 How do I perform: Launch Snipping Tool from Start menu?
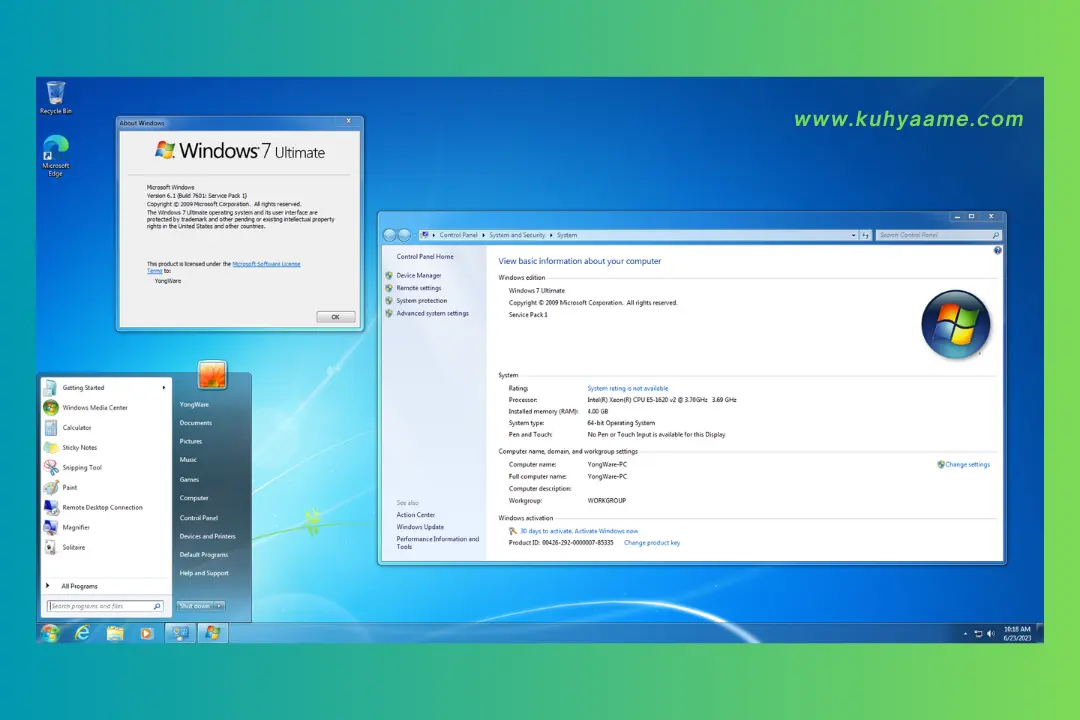(x=105, y=468)
